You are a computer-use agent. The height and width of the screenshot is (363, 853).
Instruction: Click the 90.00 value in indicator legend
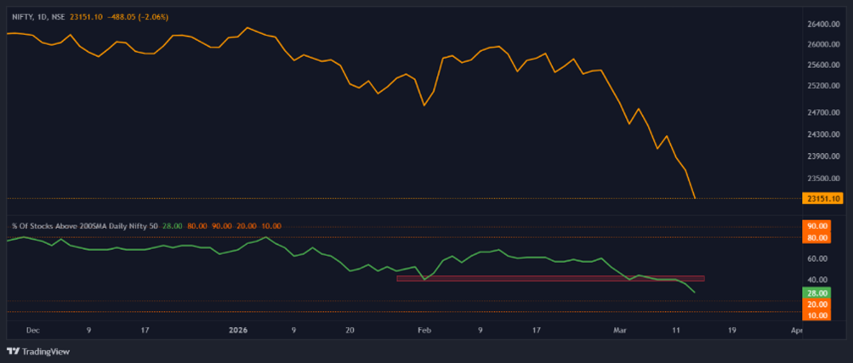[x=222, y=225]
